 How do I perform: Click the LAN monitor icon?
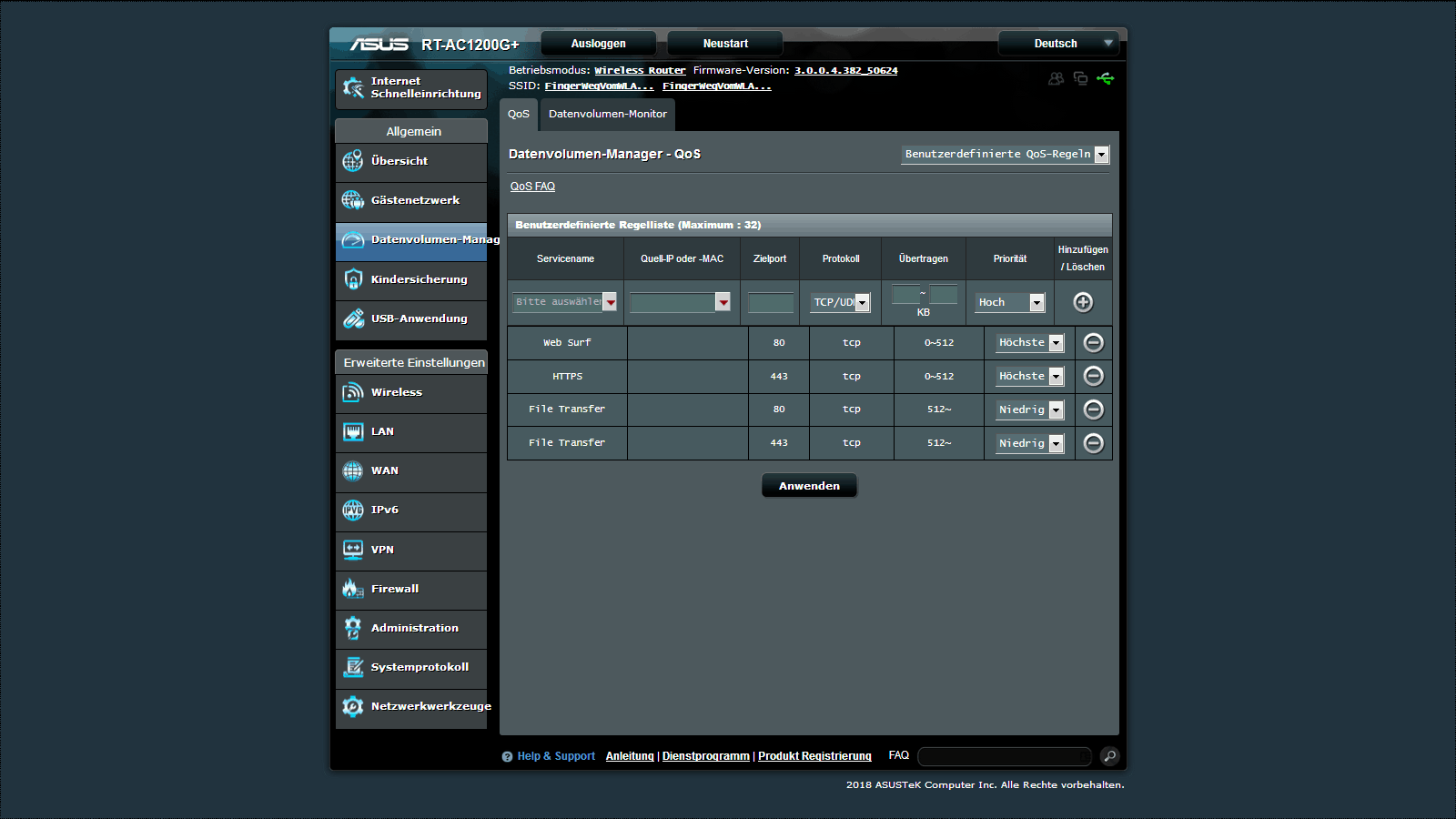click(353, 431)
